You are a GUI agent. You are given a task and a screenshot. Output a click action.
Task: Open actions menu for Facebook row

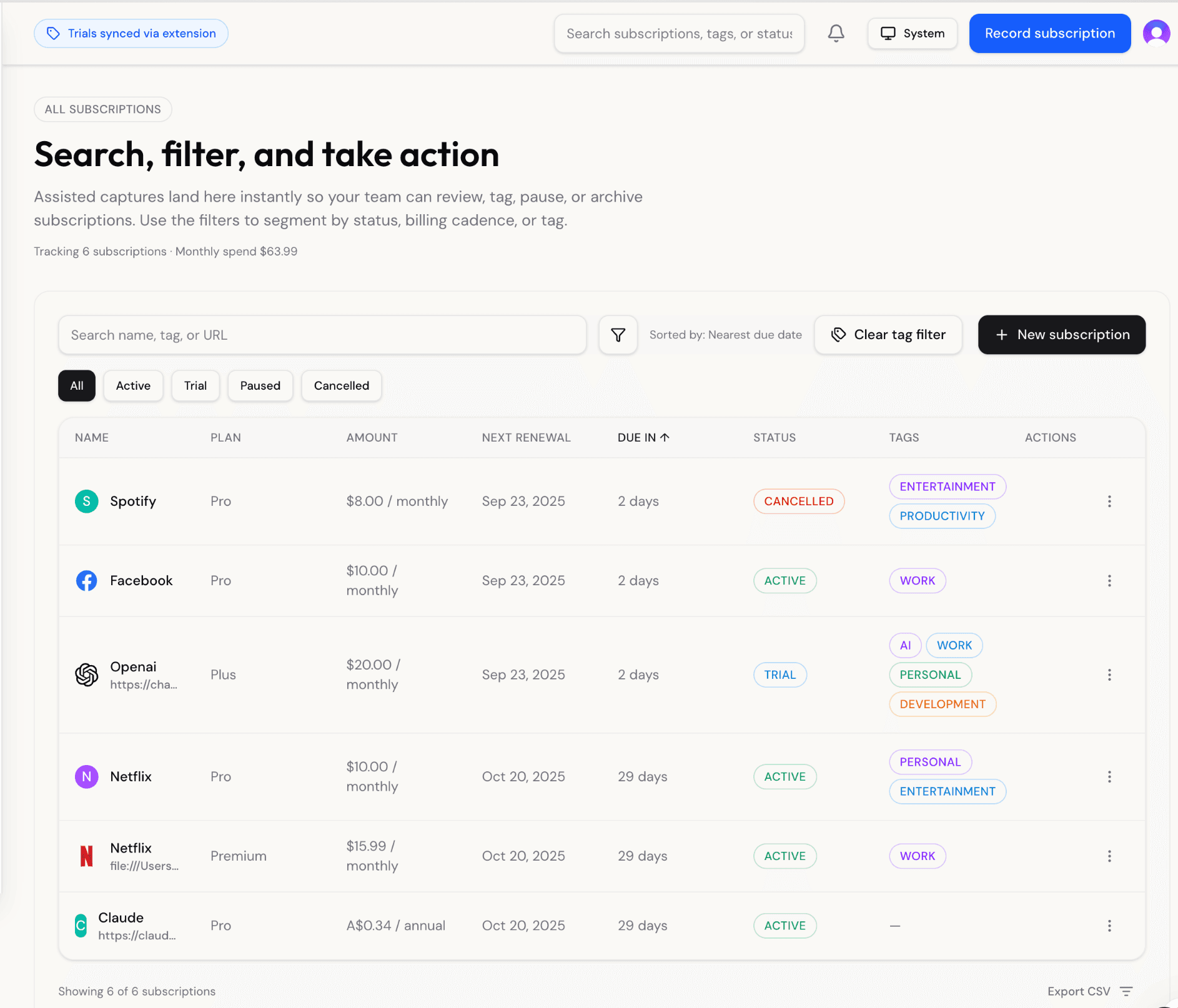pyautogui.click(x=1109, y=581)
